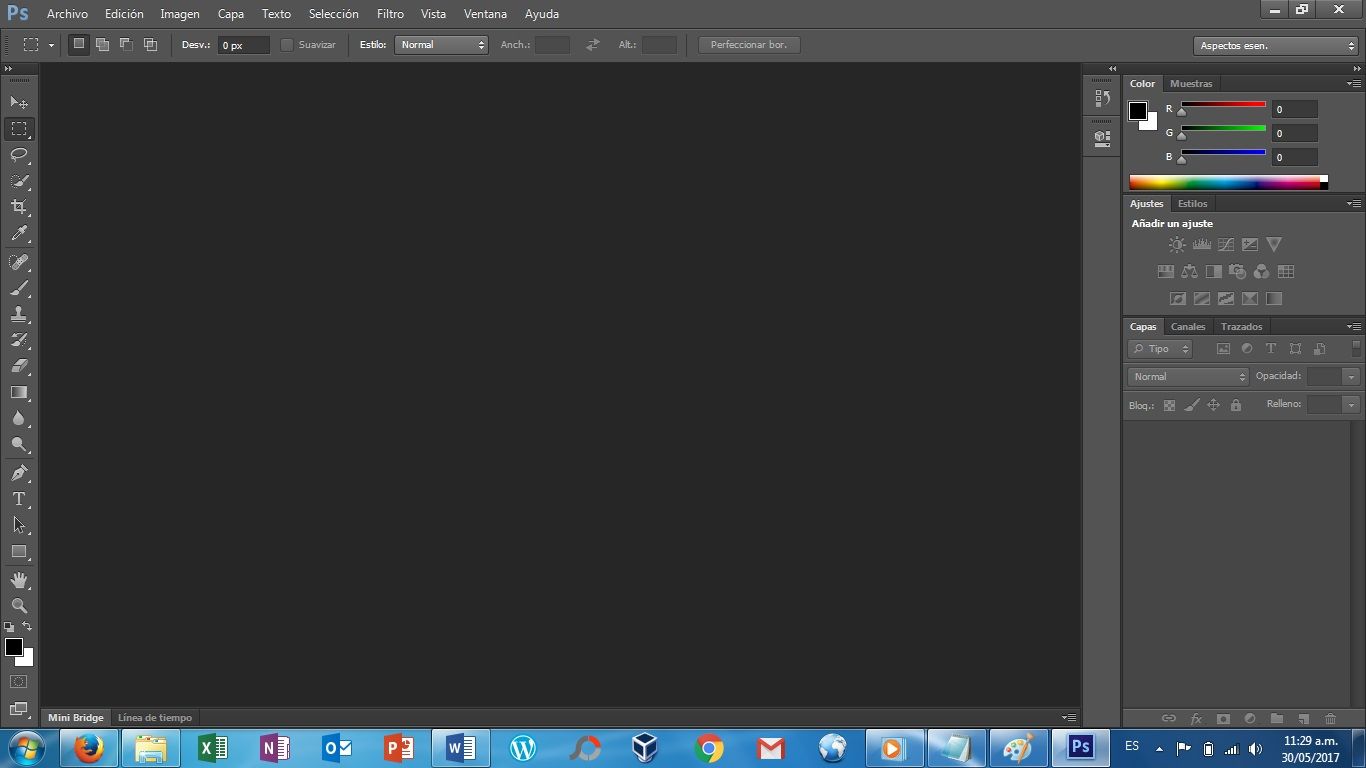Viewport: 1366px width, 768px height.
Task: Select the Move tool
Action: (19, 102)
